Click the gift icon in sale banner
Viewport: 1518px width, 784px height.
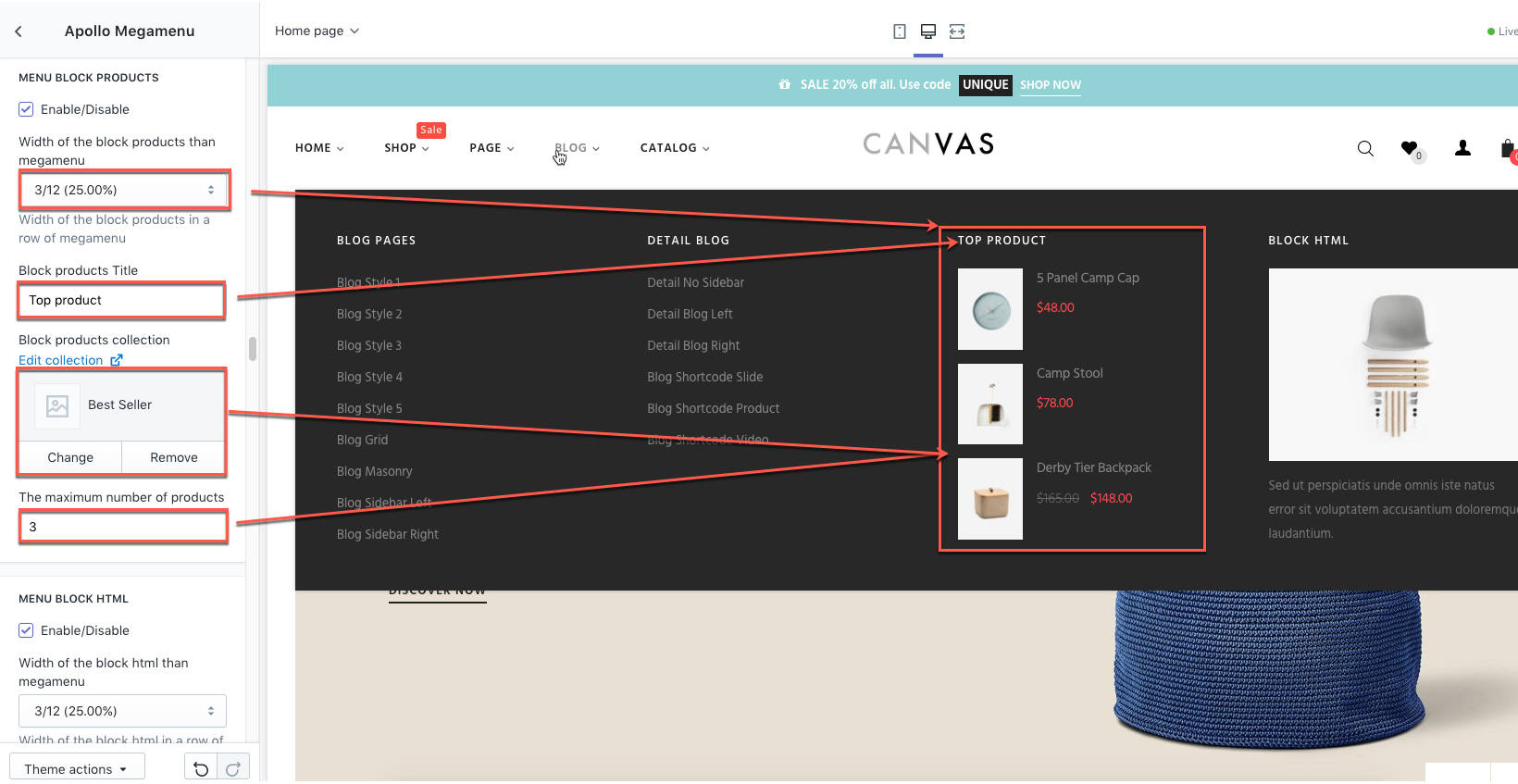785,84
